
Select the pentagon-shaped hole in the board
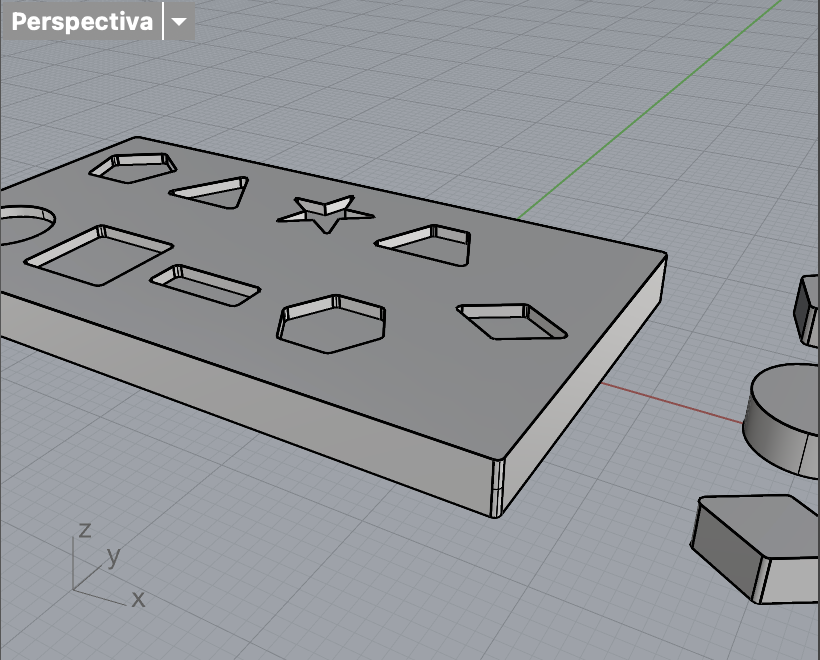[x=133, y=168]
